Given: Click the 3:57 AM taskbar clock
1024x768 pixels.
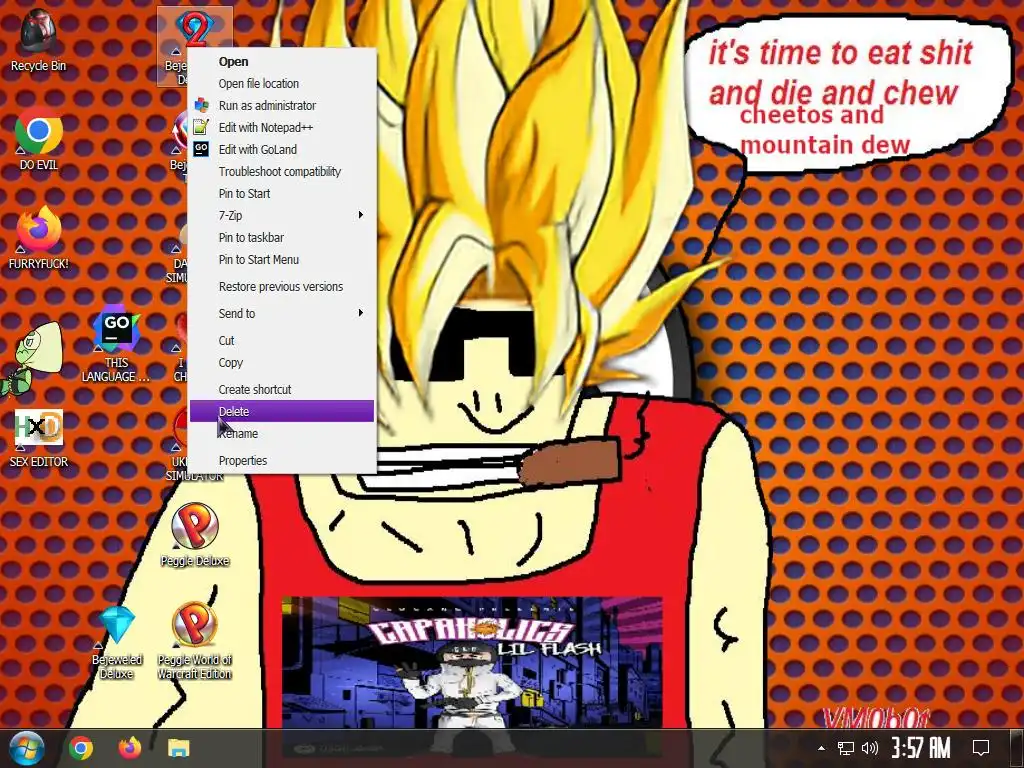Looking at the screenshot, I should 921,748.
